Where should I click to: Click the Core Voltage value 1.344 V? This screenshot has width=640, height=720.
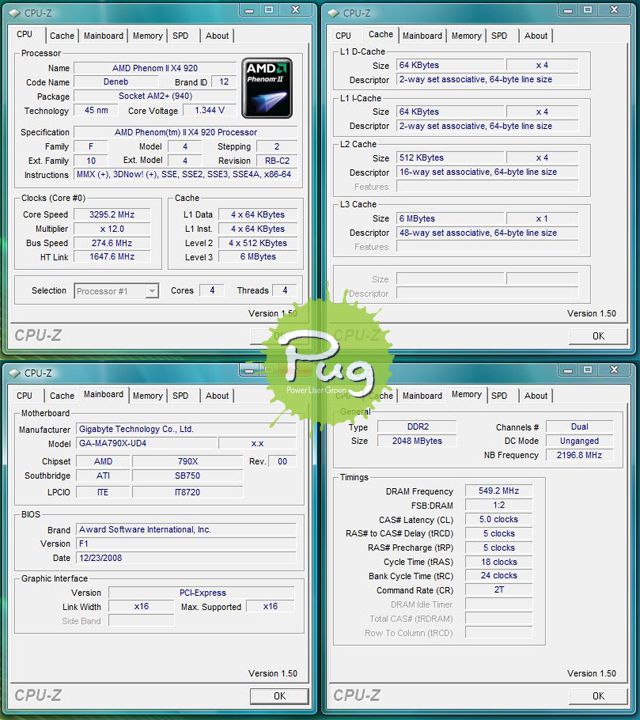coord(209,110)
